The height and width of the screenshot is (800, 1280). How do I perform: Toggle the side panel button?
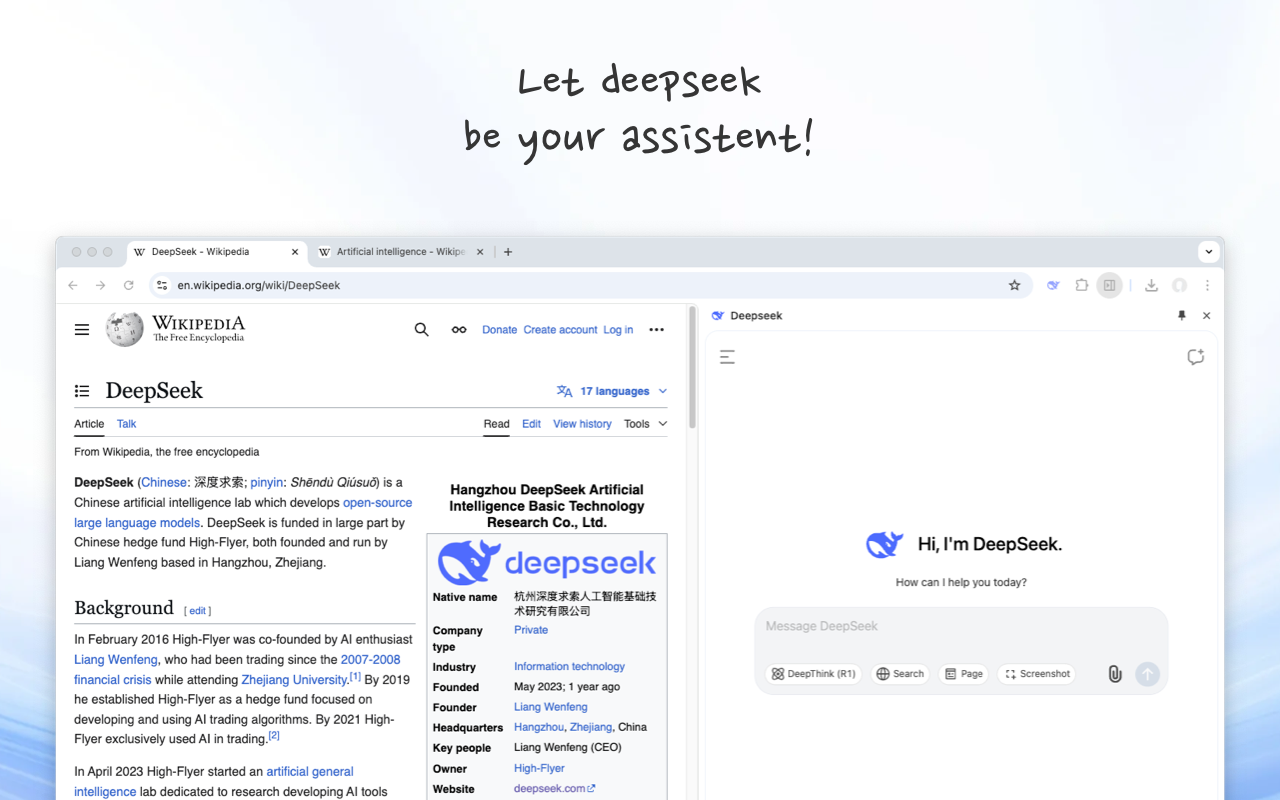1109,285
